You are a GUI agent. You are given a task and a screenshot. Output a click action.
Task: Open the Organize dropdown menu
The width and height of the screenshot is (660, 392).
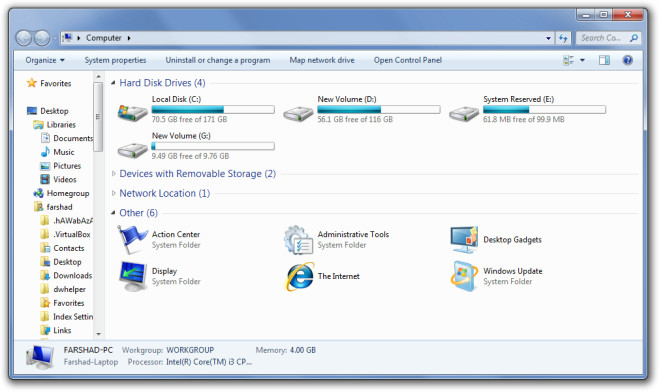point(45,60)
